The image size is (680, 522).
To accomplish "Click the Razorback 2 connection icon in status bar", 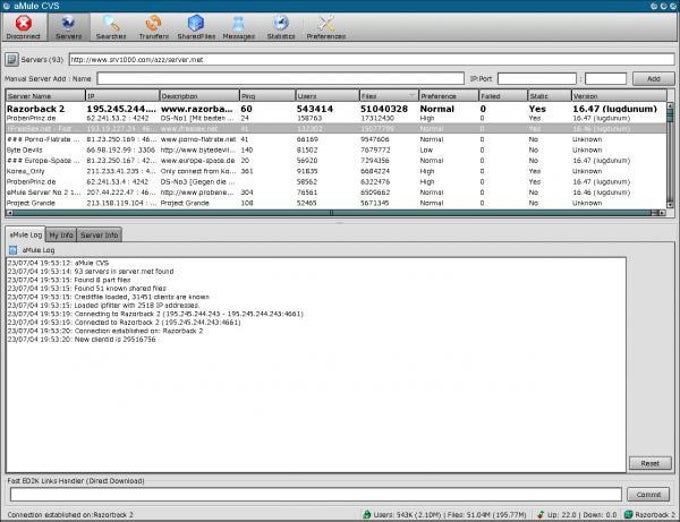I will coord(628,515).
